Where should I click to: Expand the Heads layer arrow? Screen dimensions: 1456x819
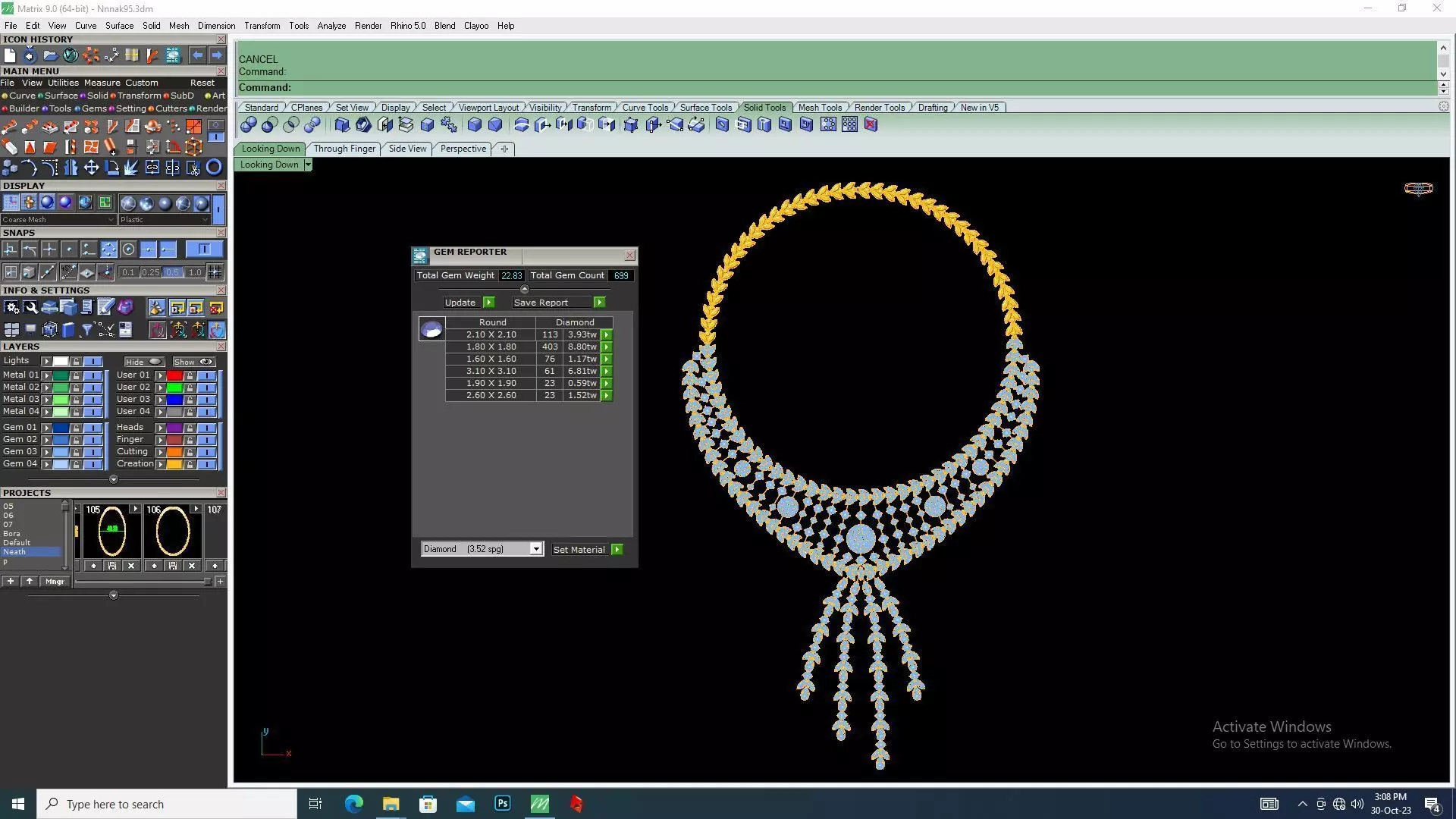pyautogui.click(x=160, y=428)
